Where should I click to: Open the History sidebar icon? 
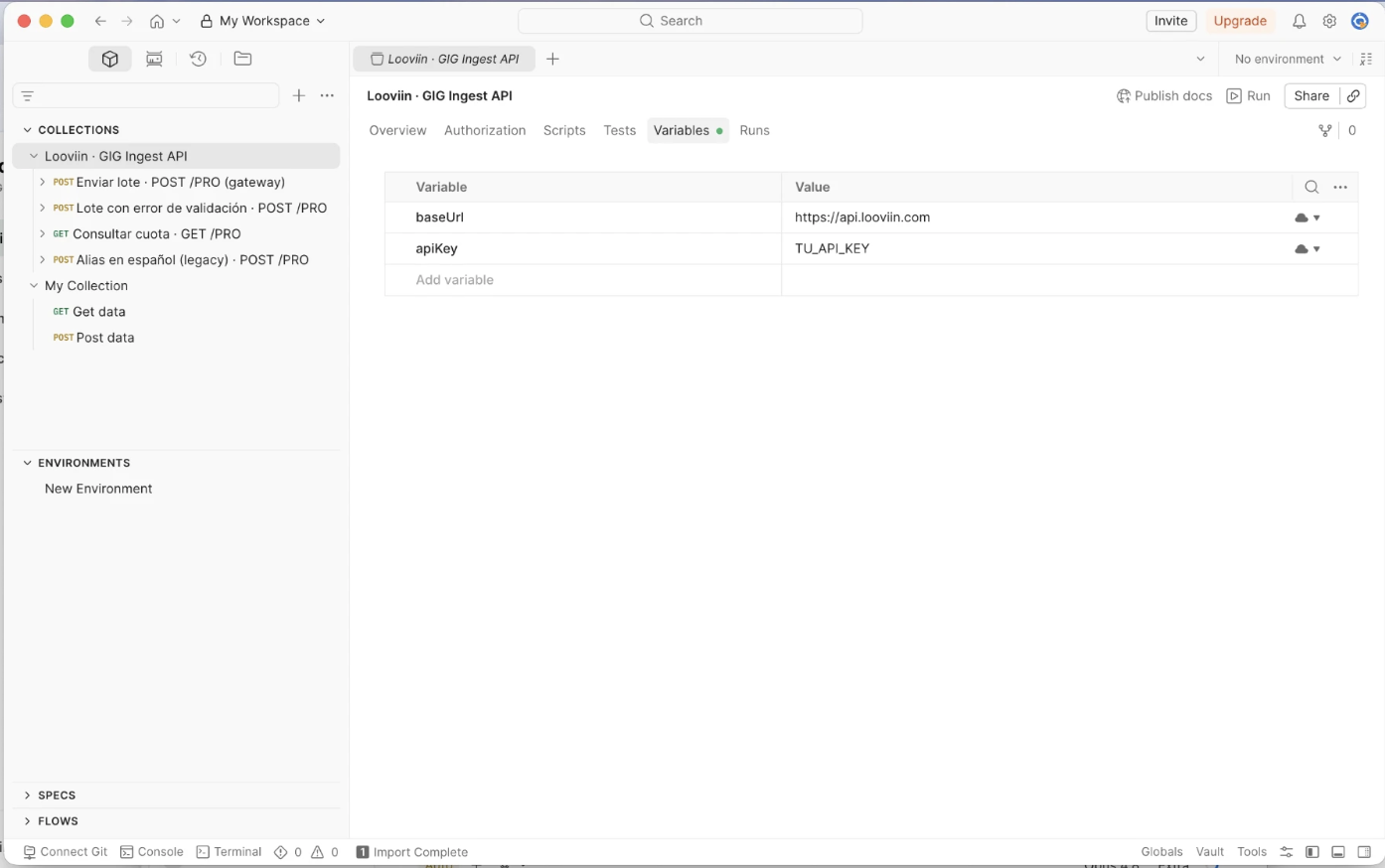[199, 59]
